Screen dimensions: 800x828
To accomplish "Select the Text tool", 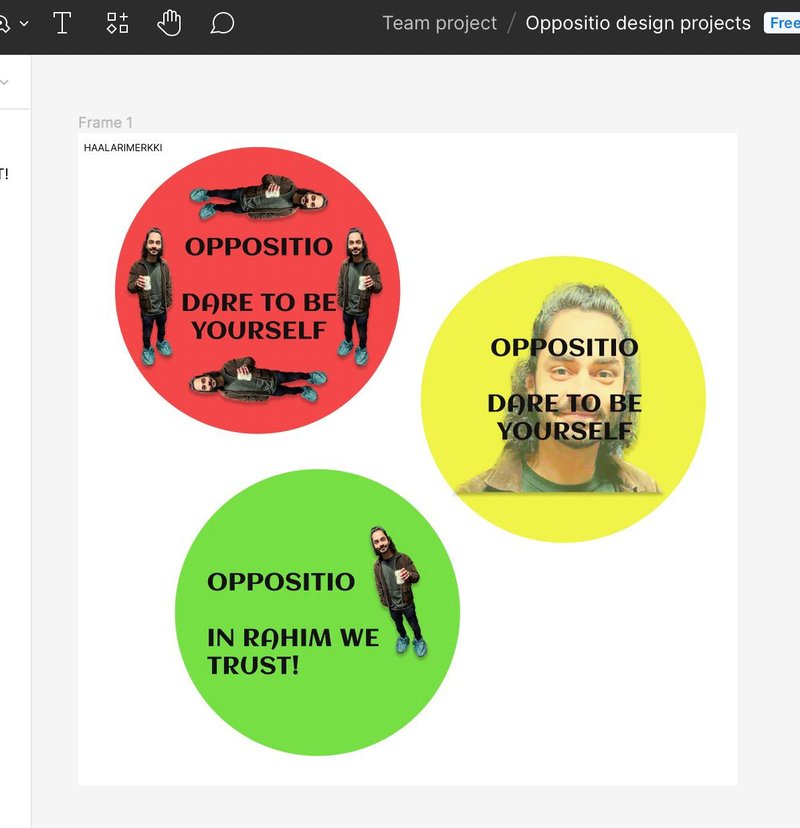I will tap(62, 23).
